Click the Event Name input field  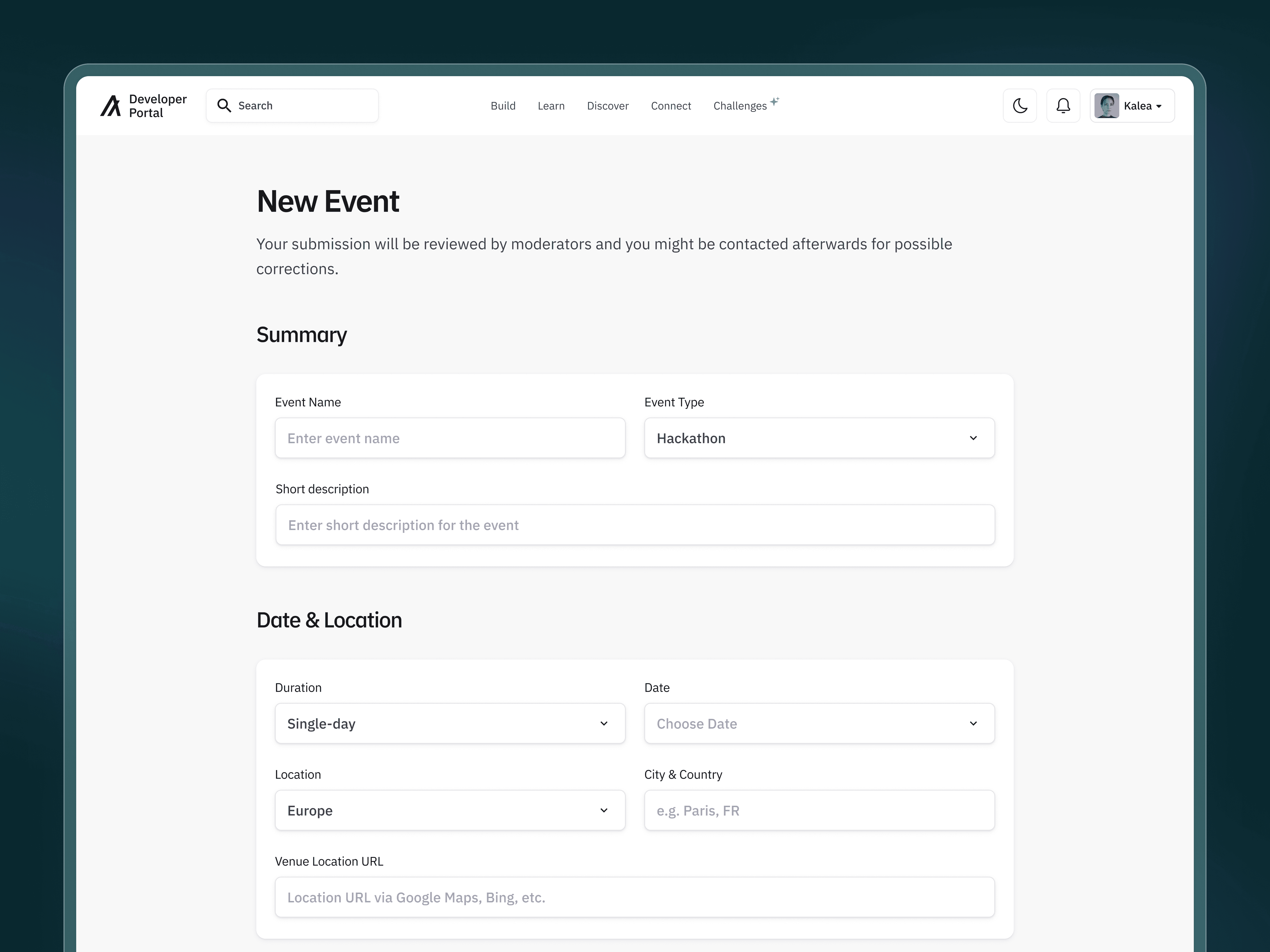coord(450,438)
